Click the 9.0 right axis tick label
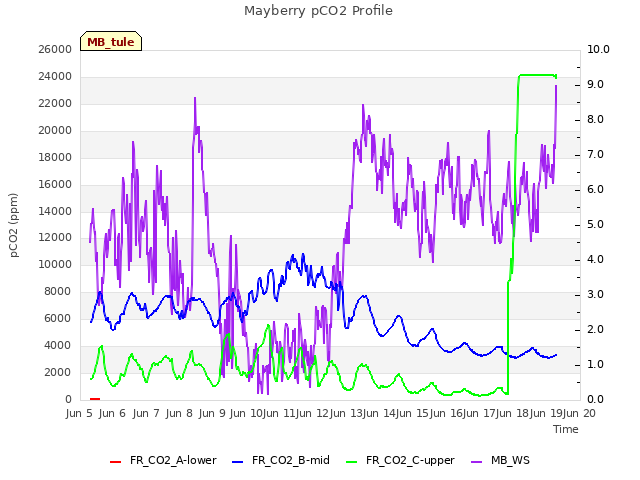This screenshot has width=640, height=480. point(595,84)
